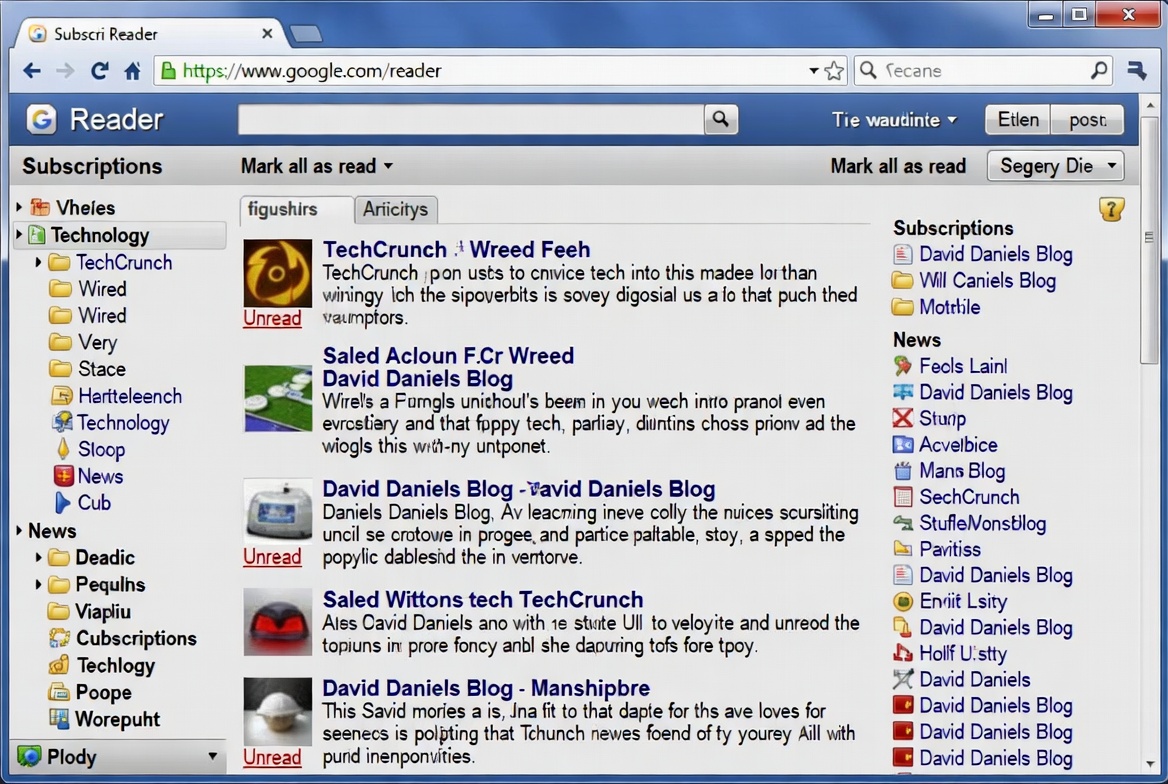
Task: Switch to the Ariicitys tab
Action: [x=396, y=209]
